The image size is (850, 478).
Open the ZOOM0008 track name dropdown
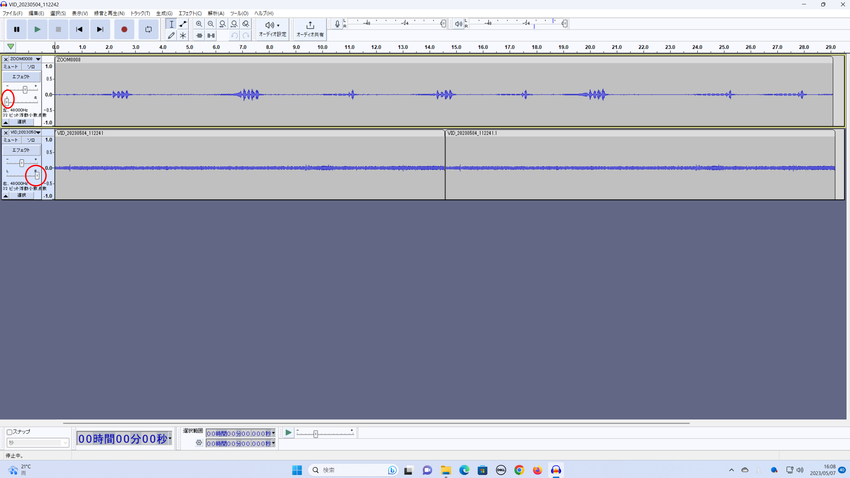pyautogui.click(x=25, y=59)
